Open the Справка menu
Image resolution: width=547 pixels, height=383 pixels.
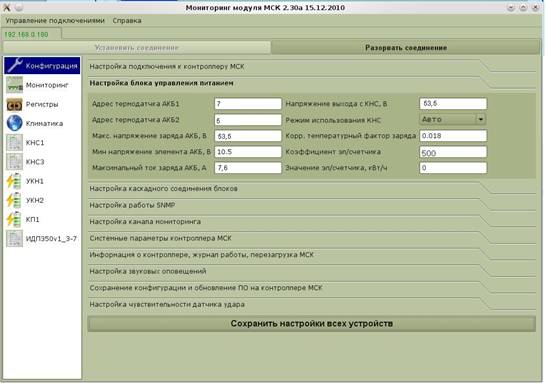[x=127, y=21]
